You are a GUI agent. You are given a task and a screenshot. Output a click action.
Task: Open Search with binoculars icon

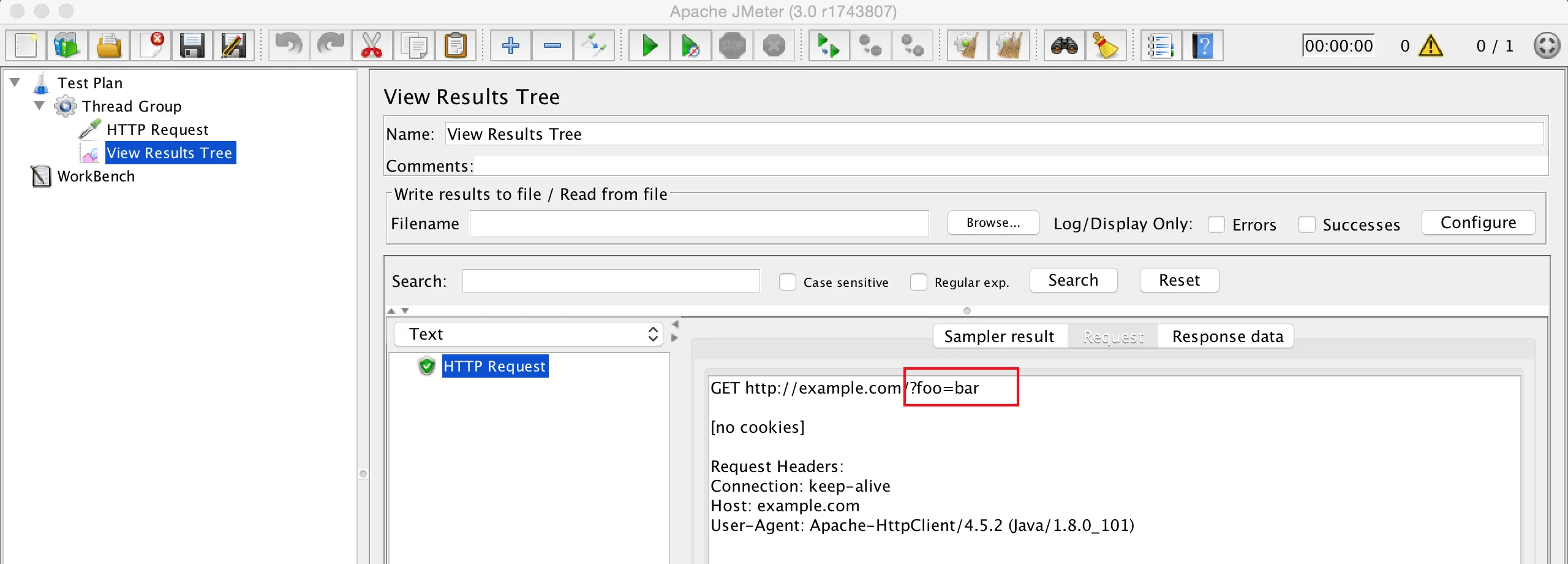(1065, 45)
